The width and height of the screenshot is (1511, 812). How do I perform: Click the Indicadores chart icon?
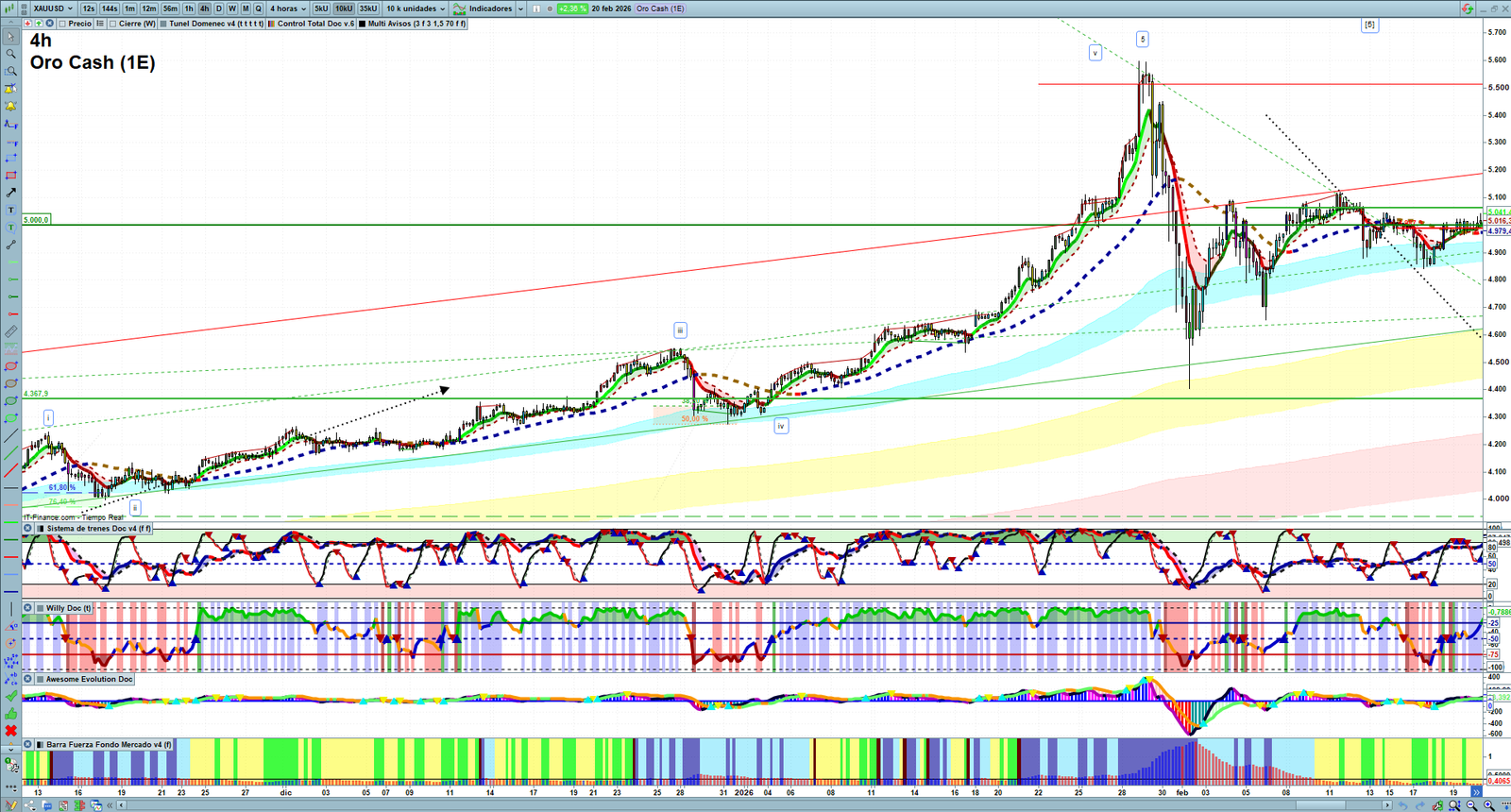point(460,8)
